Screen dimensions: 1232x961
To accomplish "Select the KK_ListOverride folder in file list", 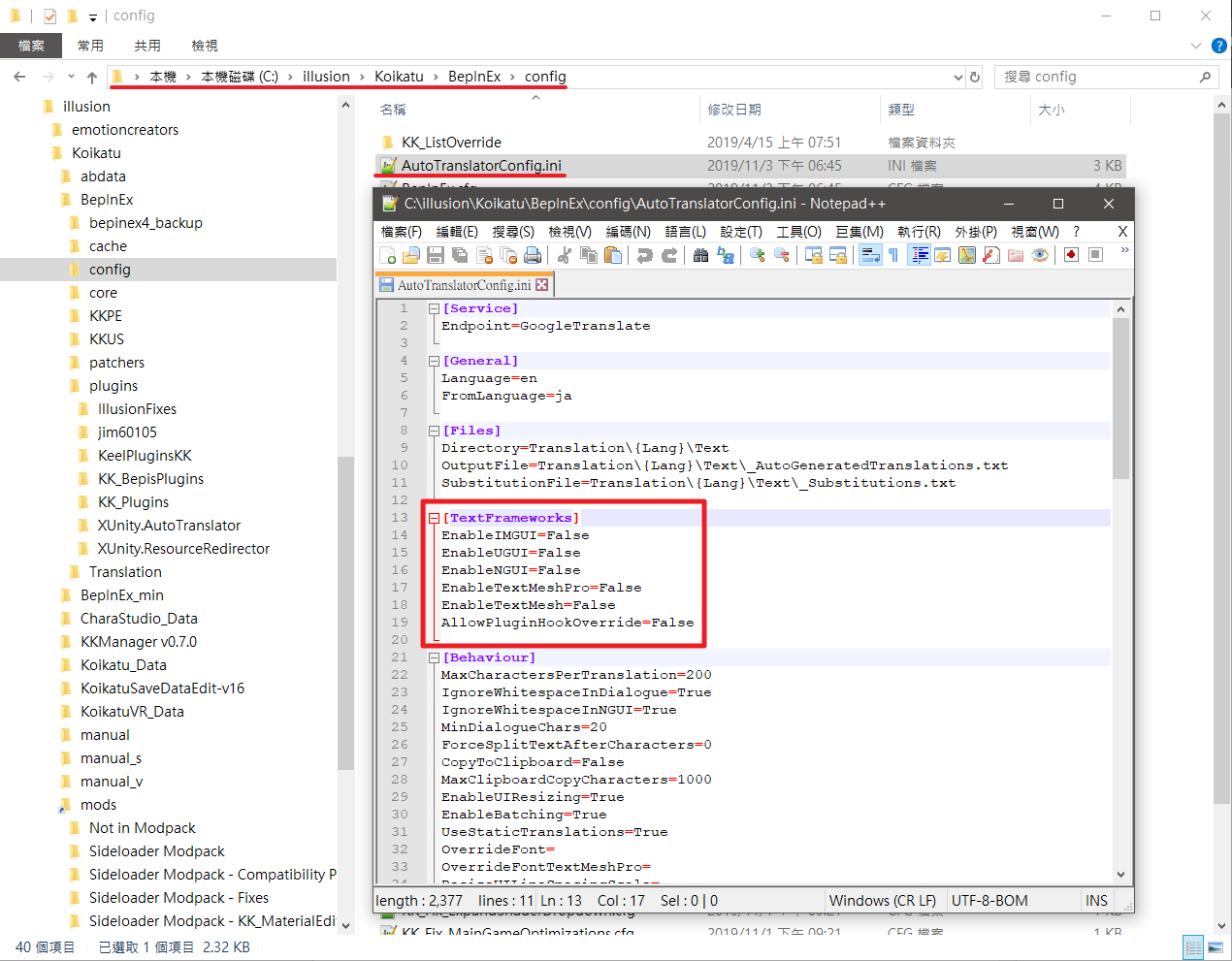I will click(451, 143).
